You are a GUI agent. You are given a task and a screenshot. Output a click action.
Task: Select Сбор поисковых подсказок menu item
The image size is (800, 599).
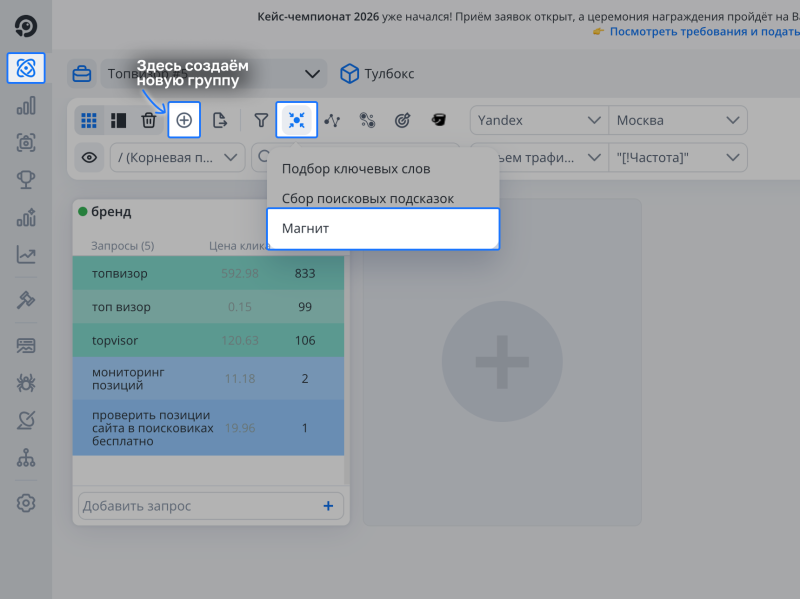[383, 198]
